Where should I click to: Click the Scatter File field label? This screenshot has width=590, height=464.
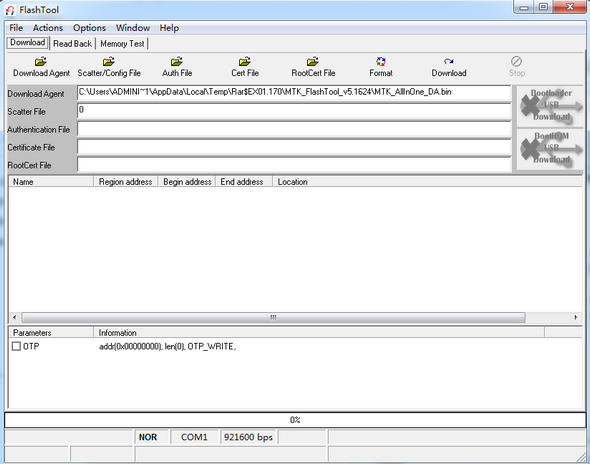tap(26, 112)
